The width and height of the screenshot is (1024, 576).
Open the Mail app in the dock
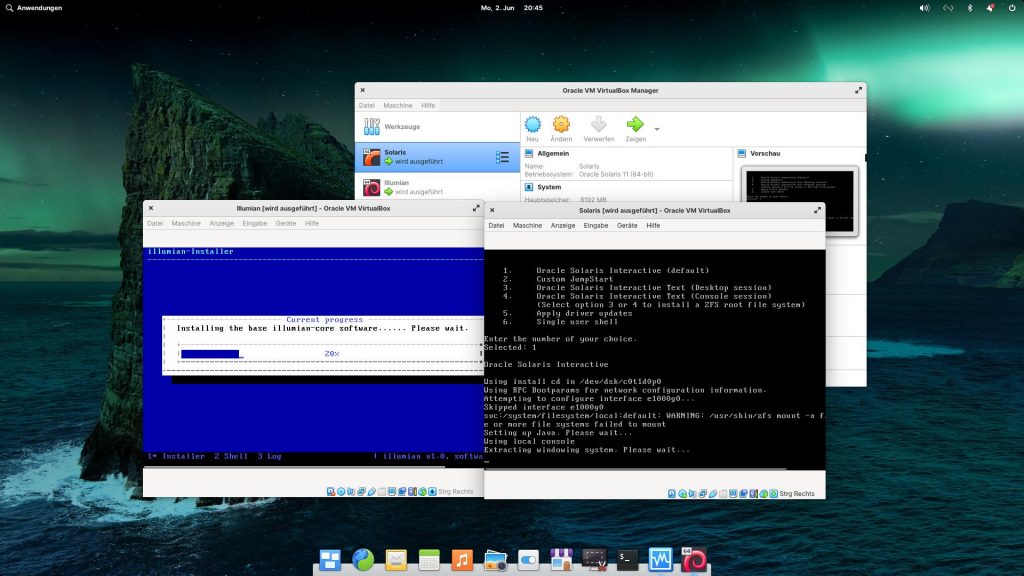(x=396, y=560)
